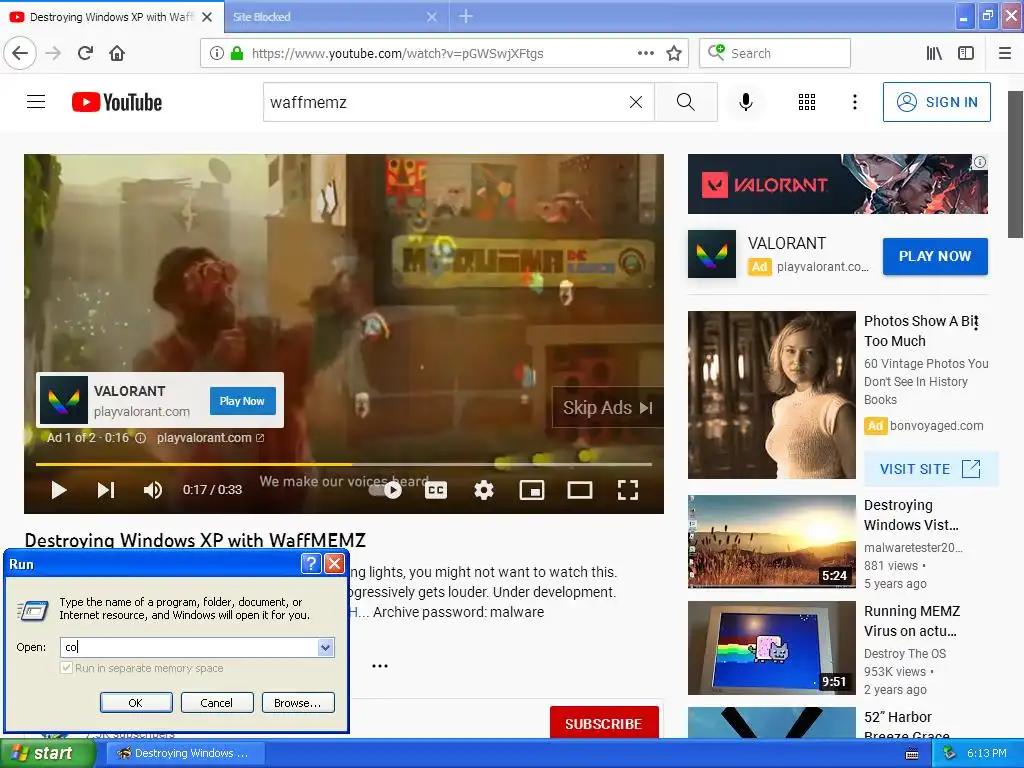The width and height of the screenshot is (1024, 768).
Task: Toggle Run in separate memory space checkbox
Action: [x=66, y=668]
